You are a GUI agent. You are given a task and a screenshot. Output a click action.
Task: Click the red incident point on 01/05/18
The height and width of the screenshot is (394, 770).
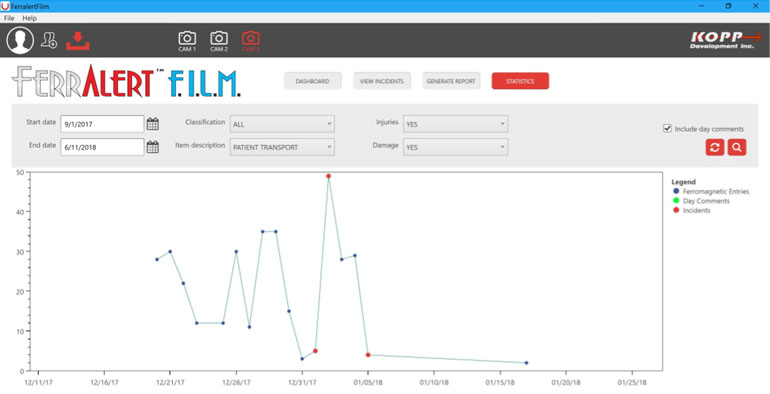pos(368,355)
